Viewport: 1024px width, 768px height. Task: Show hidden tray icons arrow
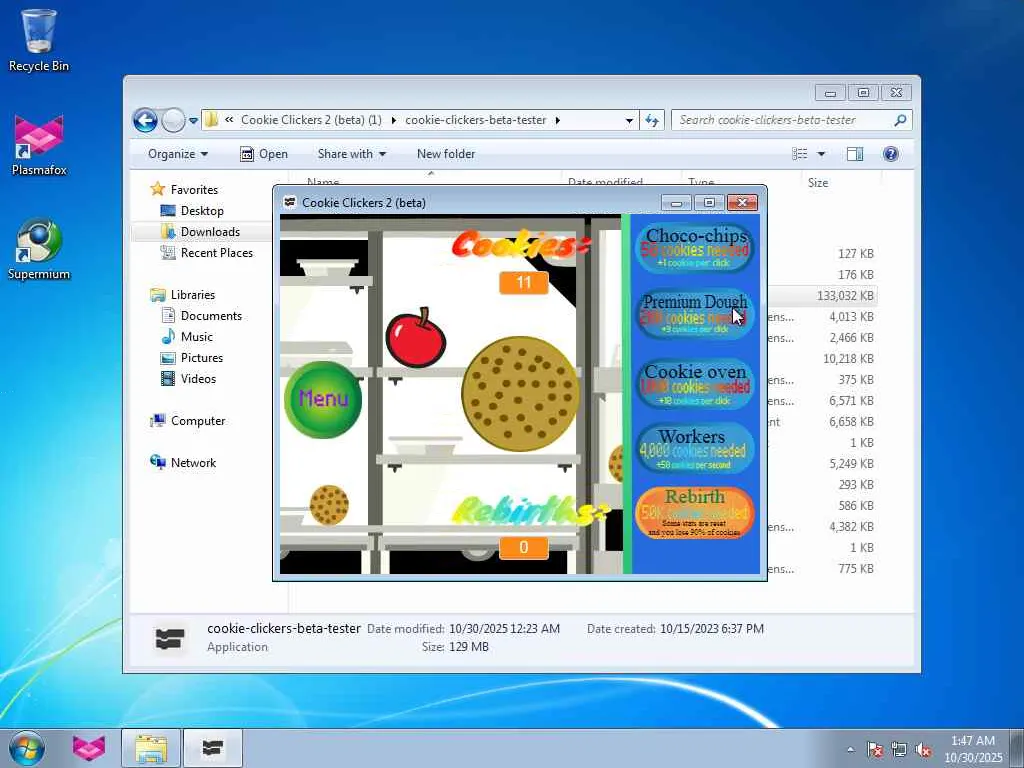tap(850, 750)
